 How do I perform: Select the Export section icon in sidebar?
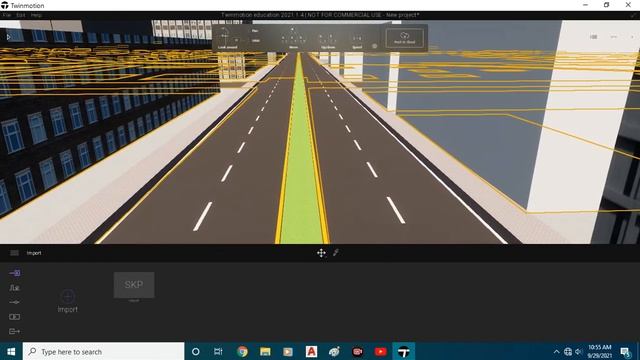[x=15, y=331]
